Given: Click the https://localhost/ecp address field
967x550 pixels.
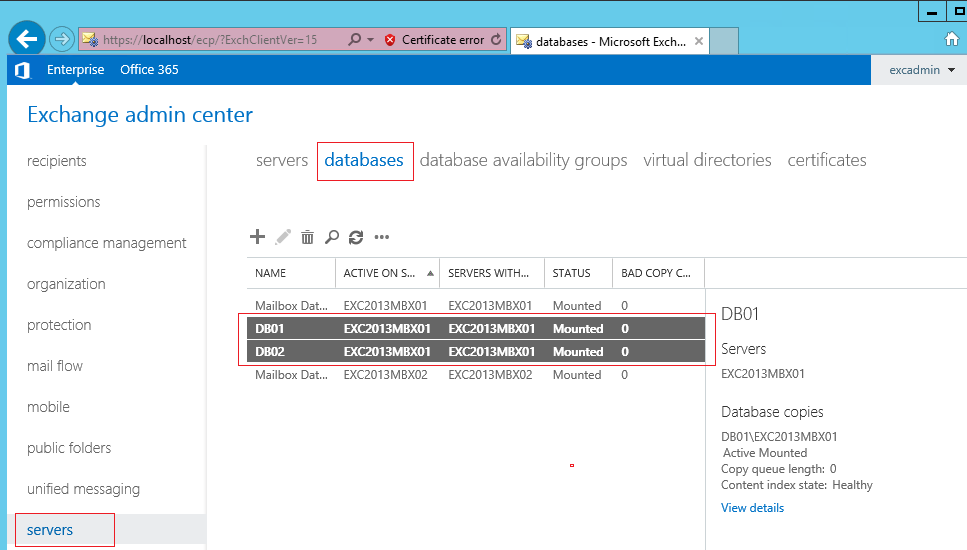Looking at the screenshot, I should tap(210, 39).
